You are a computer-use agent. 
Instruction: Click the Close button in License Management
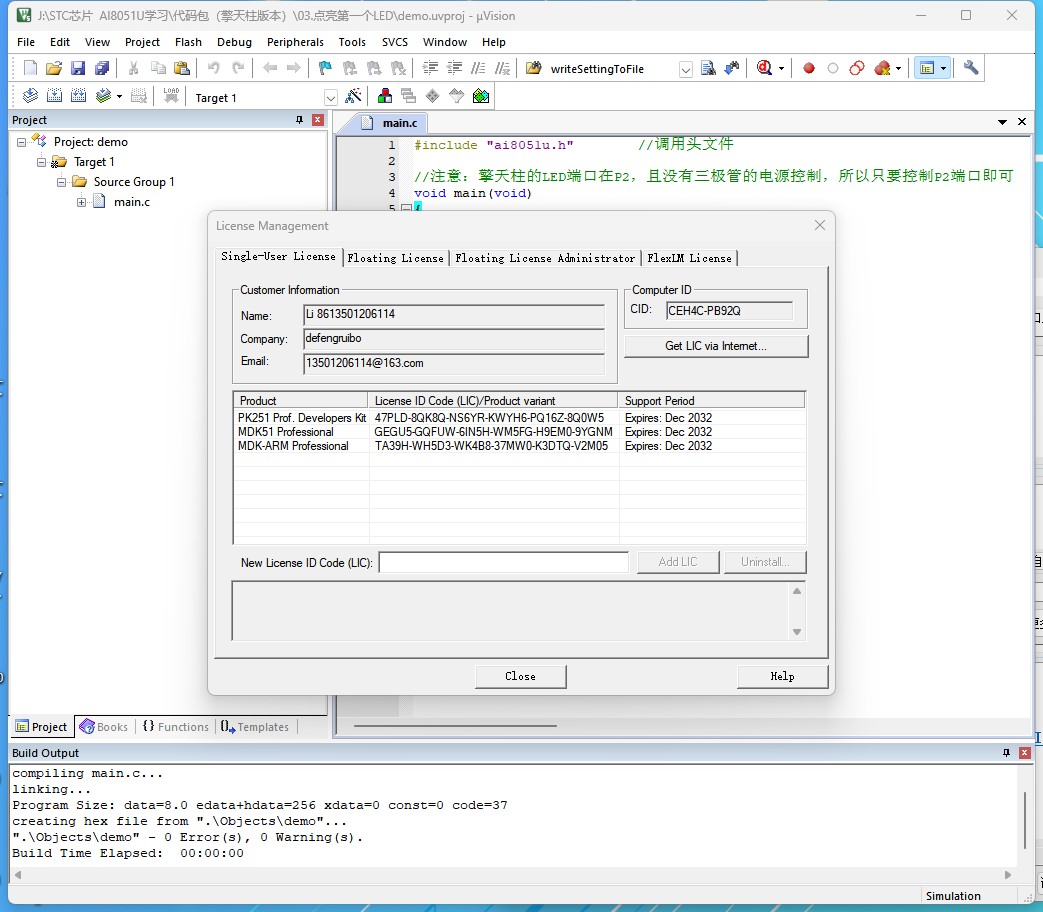point(520,677)
